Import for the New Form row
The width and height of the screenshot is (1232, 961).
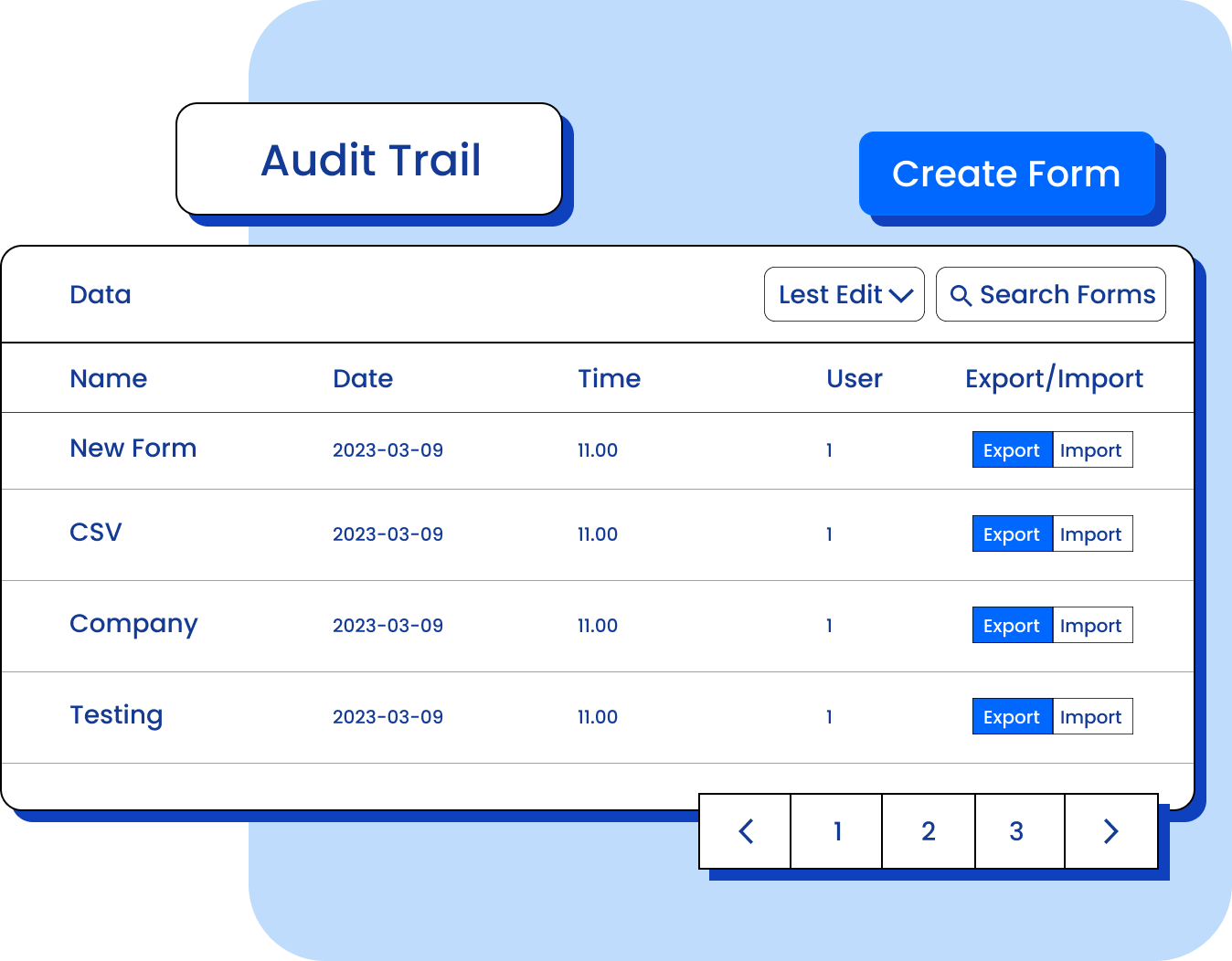click(1092, 449)
